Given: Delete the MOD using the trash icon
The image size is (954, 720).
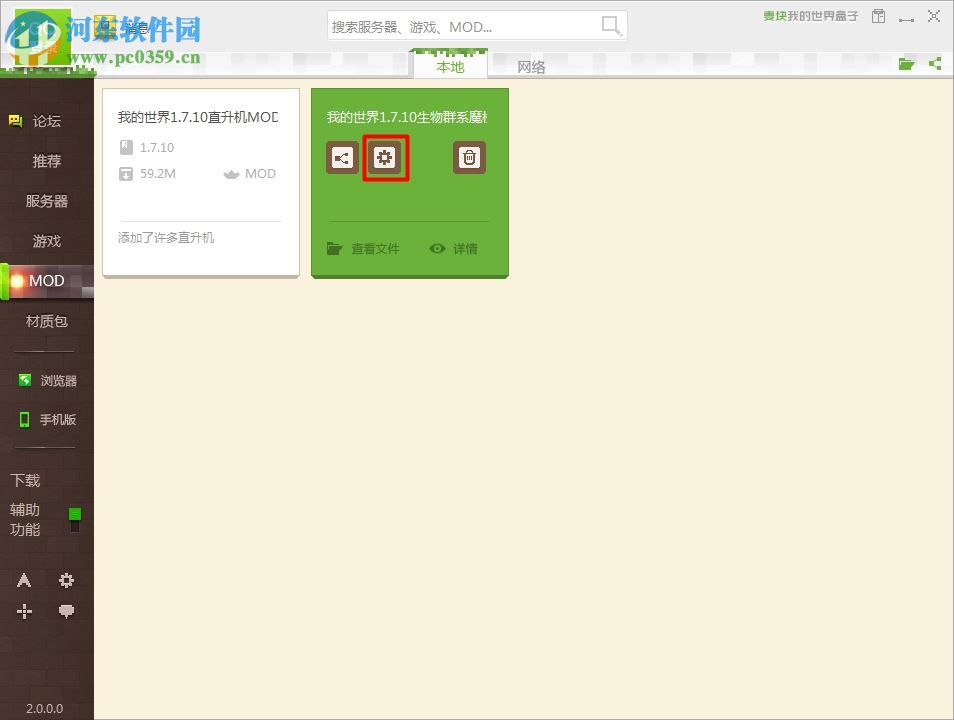Looking at the screenshot, I should 469,157.
